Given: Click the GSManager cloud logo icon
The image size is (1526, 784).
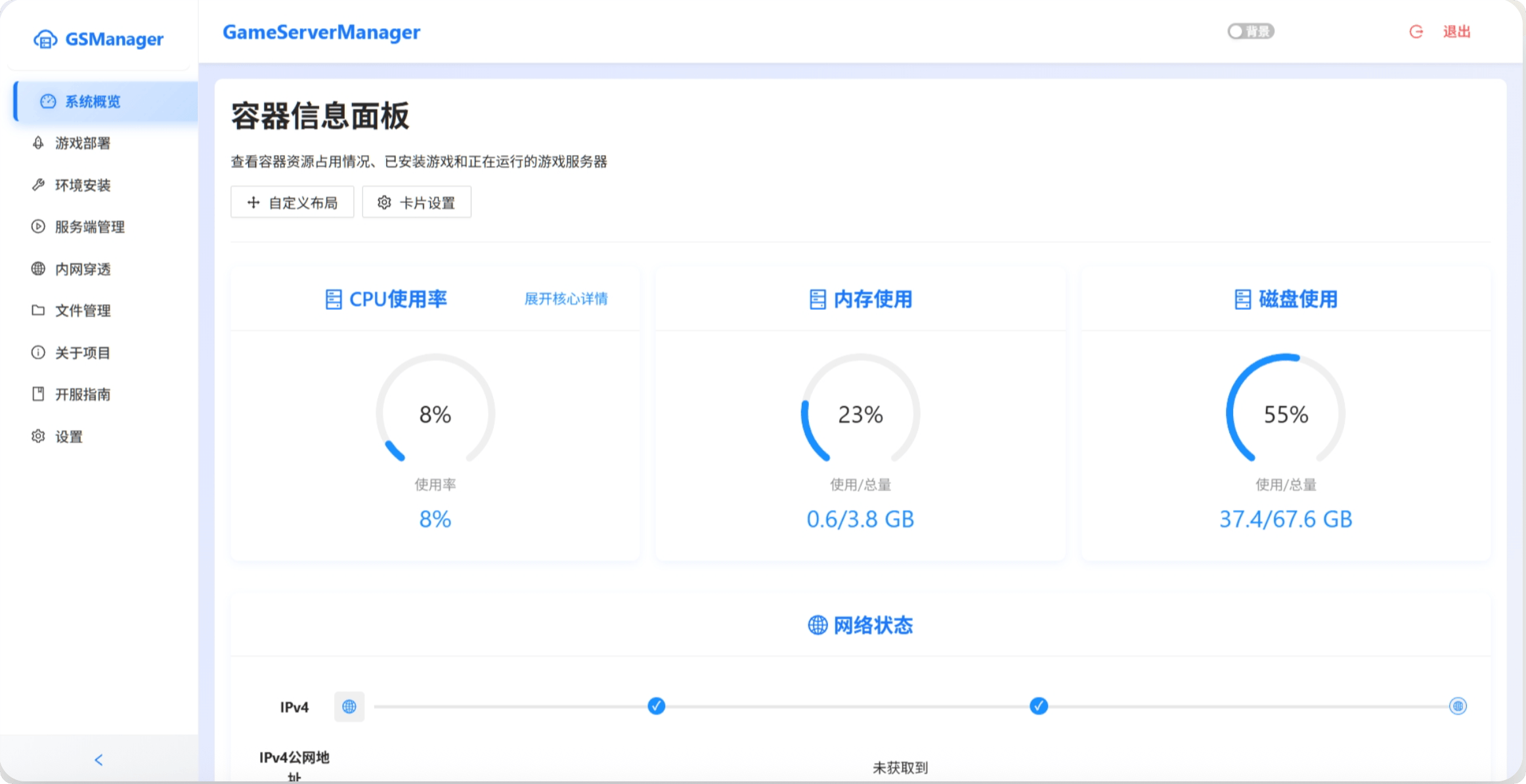Looking at the screenshot, I should click(45, 39).
